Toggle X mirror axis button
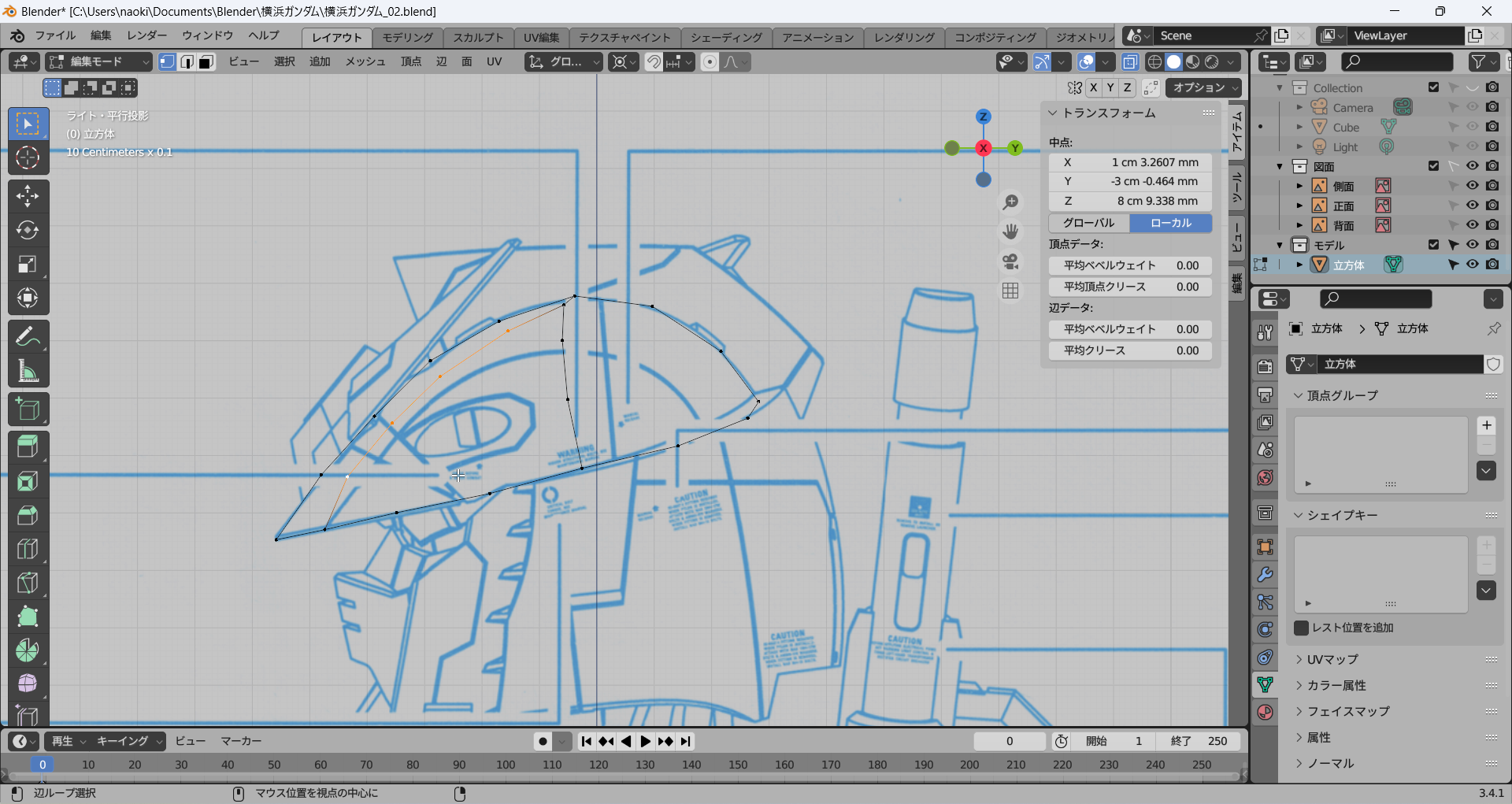 pos(1093,87)
